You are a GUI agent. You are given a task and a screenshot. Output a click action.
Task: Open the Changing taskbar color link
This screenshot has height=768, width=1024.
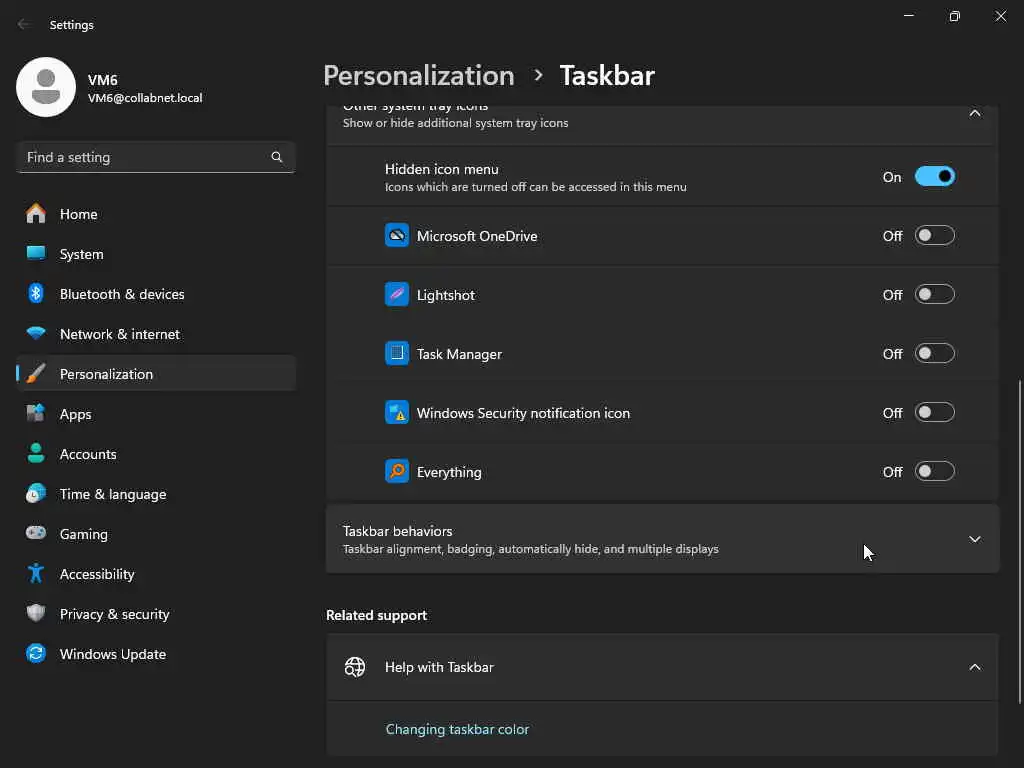coord(457,729)
